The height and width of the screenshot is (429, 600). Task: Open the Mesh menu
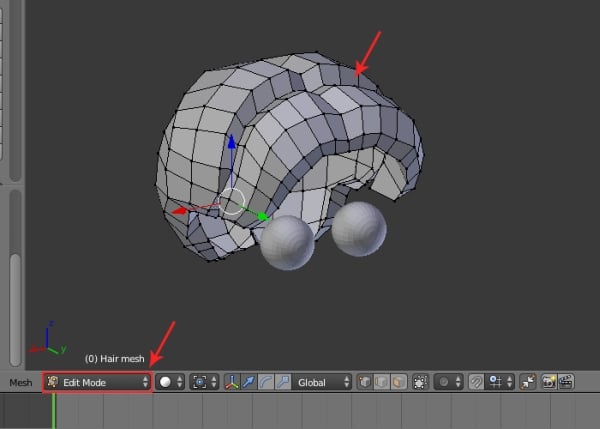[20, 382]
